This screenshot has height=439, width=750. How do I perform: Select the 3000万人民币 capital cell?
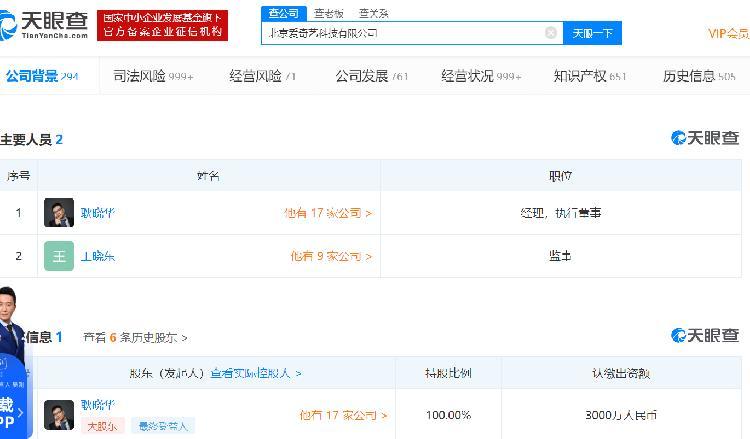[621, 415]
